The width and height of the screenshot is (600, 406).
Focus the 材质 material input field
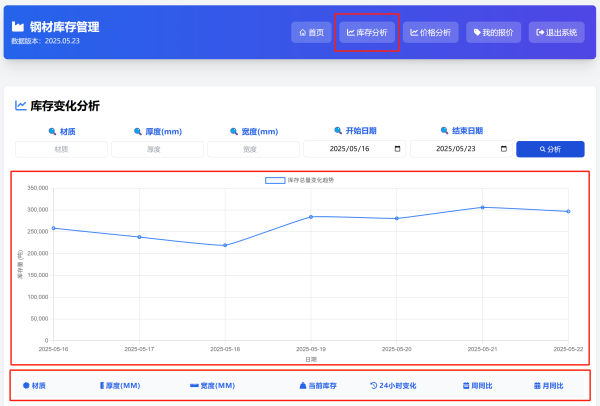[x=61, y=149]
